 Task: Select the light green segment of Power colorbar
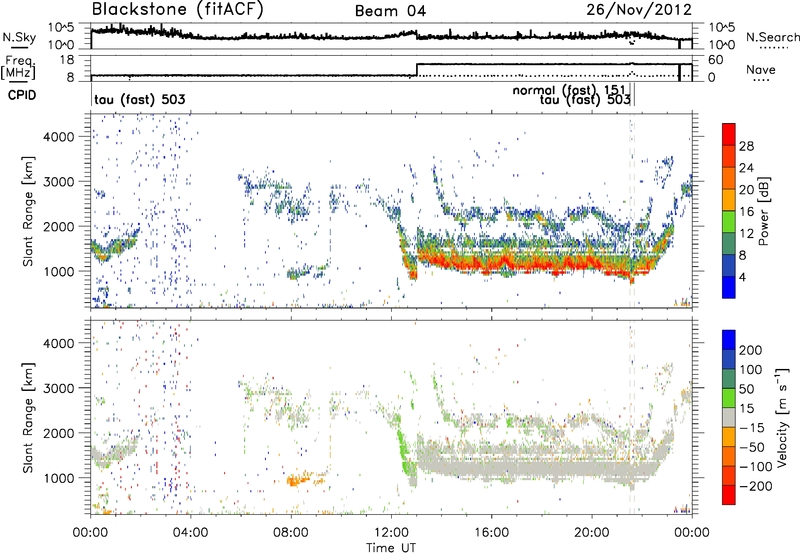click(729, 222)
